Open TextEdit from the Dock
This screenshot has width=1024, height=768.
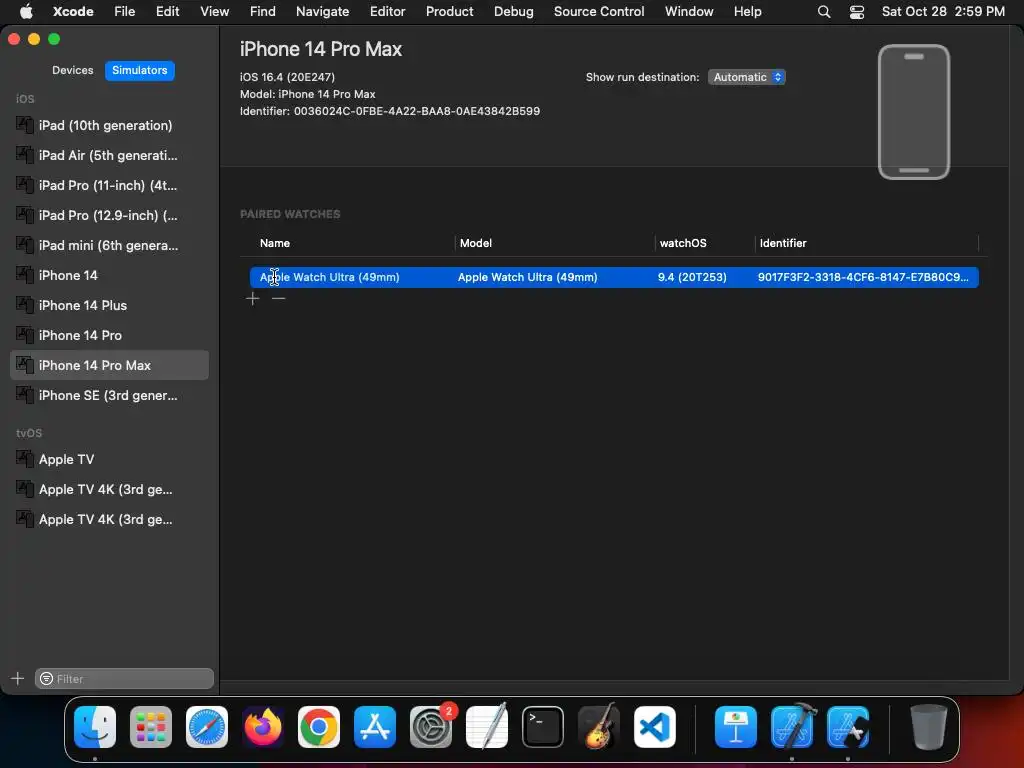tap(487, 727)
